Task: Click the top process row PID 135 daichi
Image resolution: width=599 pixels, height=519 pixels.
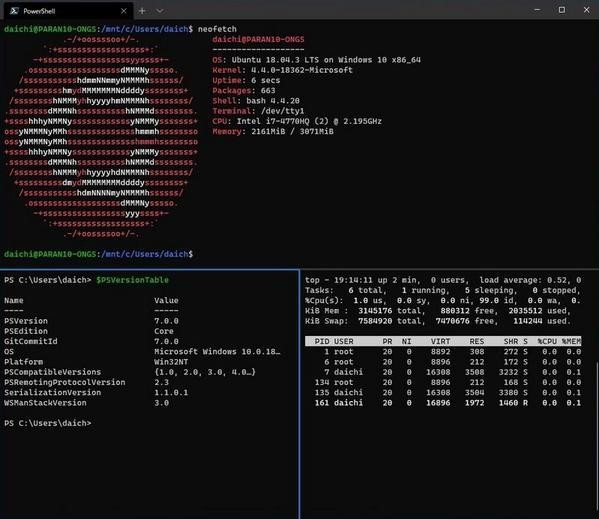Action: [x=443, y=393]
